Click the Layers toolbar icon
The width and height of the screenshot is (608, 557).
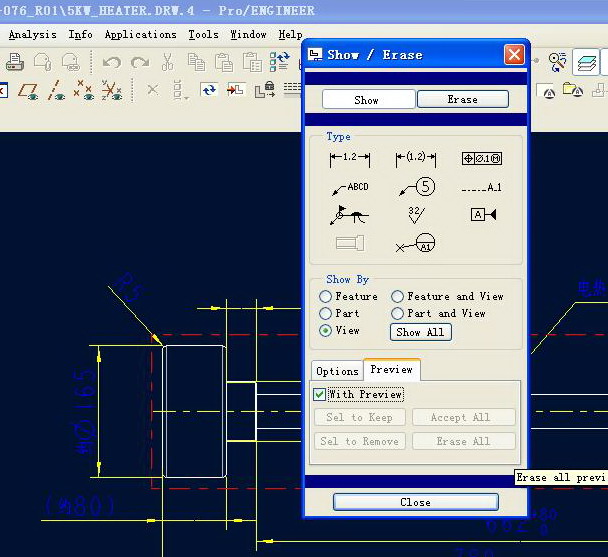click(x=586, y=62)
